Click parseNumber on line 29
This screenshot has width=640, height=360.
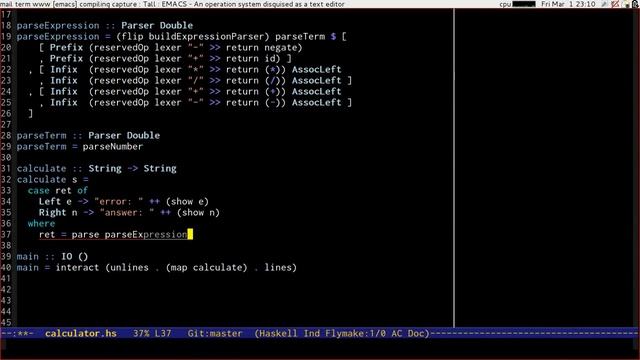[x=113, y=147]
